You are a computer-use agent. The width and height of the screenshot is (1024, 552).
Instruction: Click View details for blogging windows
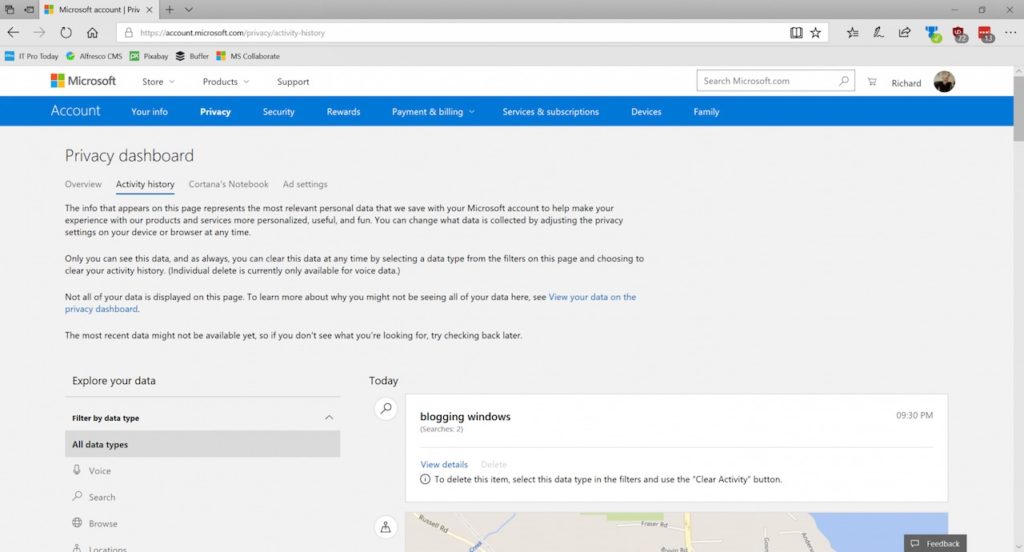coord(444,464)
